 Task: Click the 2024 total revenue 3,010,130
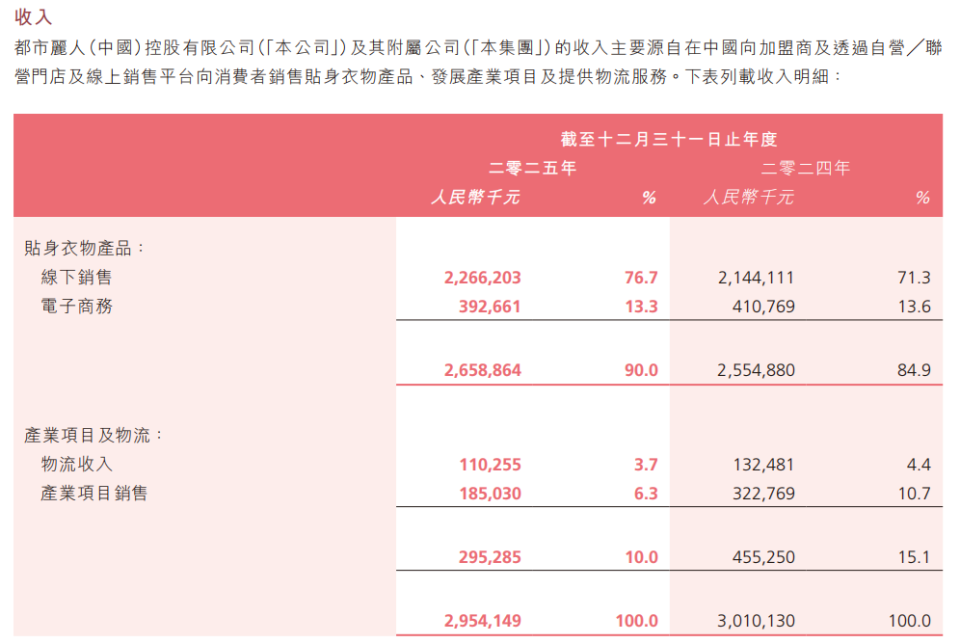(756, 620)
